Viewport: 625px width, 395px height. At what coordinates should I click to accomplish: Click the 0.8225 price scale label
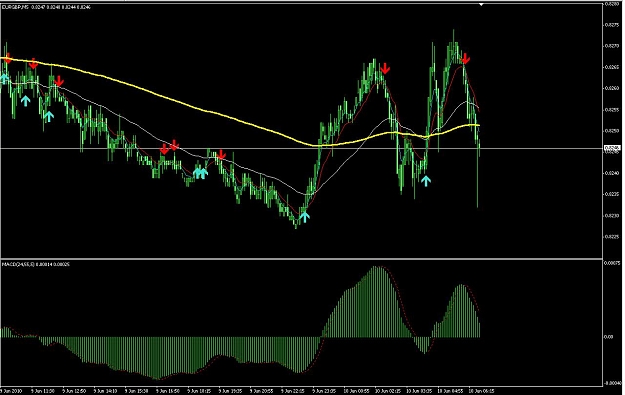pos(612,236)
